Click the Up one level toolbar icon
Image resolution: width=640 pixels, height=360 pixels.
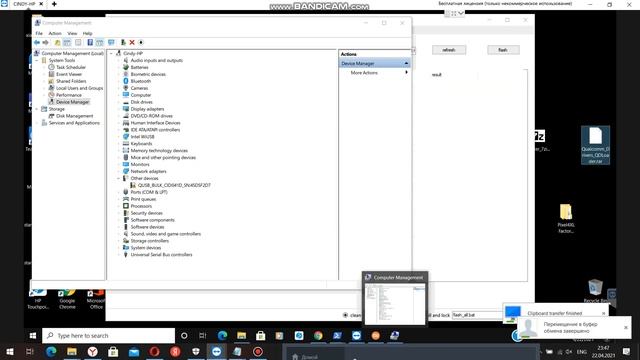point(58,42)
